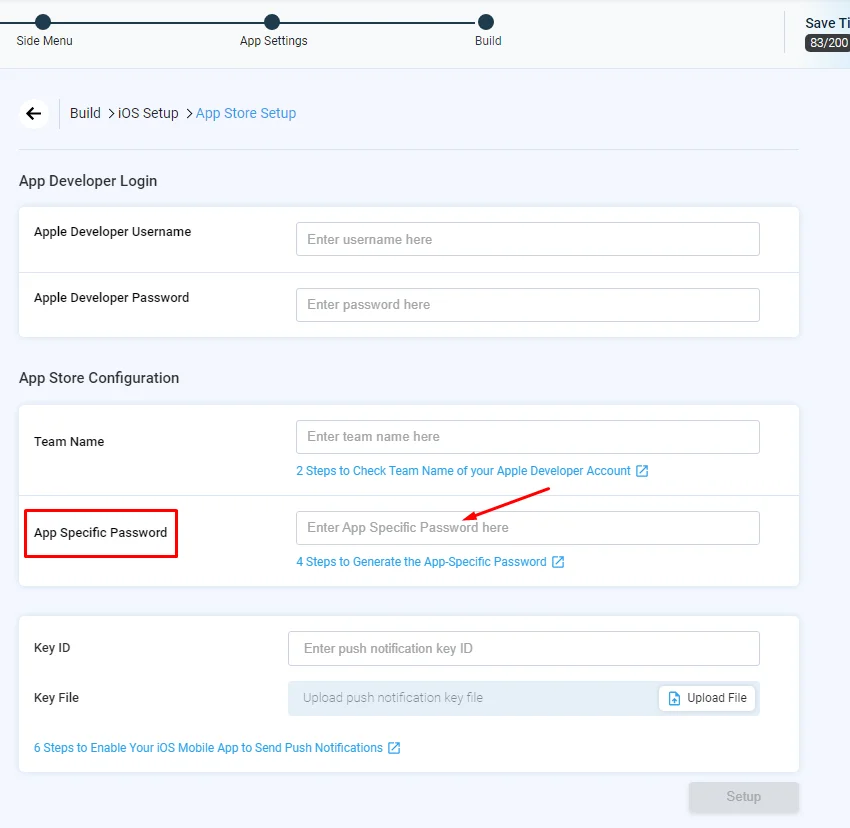Click the upload file document icon
Screen dimensions: 850x828
tap(674, 698)
